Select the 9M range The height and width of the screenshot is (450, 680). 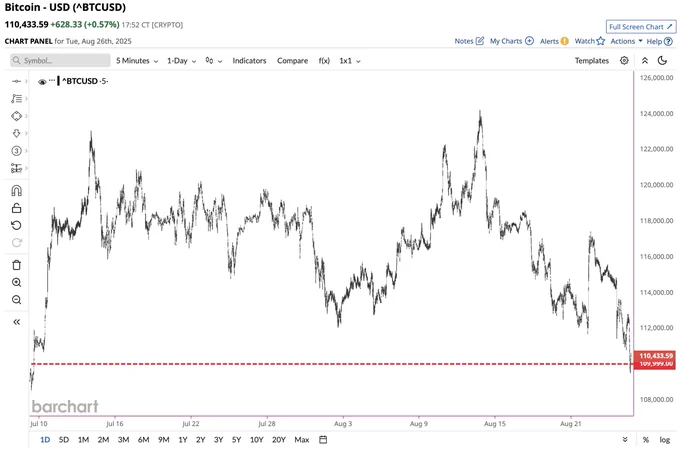coord(163,440)
